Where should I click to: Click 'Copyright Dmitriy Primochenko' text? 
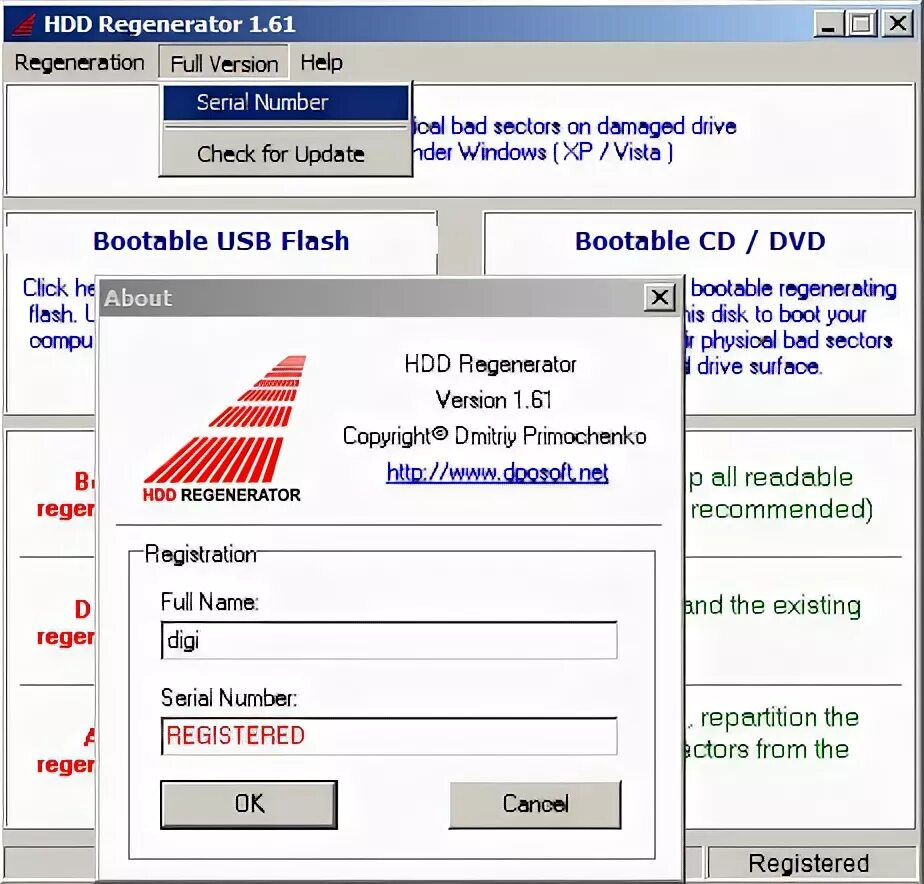click(494, 436)
